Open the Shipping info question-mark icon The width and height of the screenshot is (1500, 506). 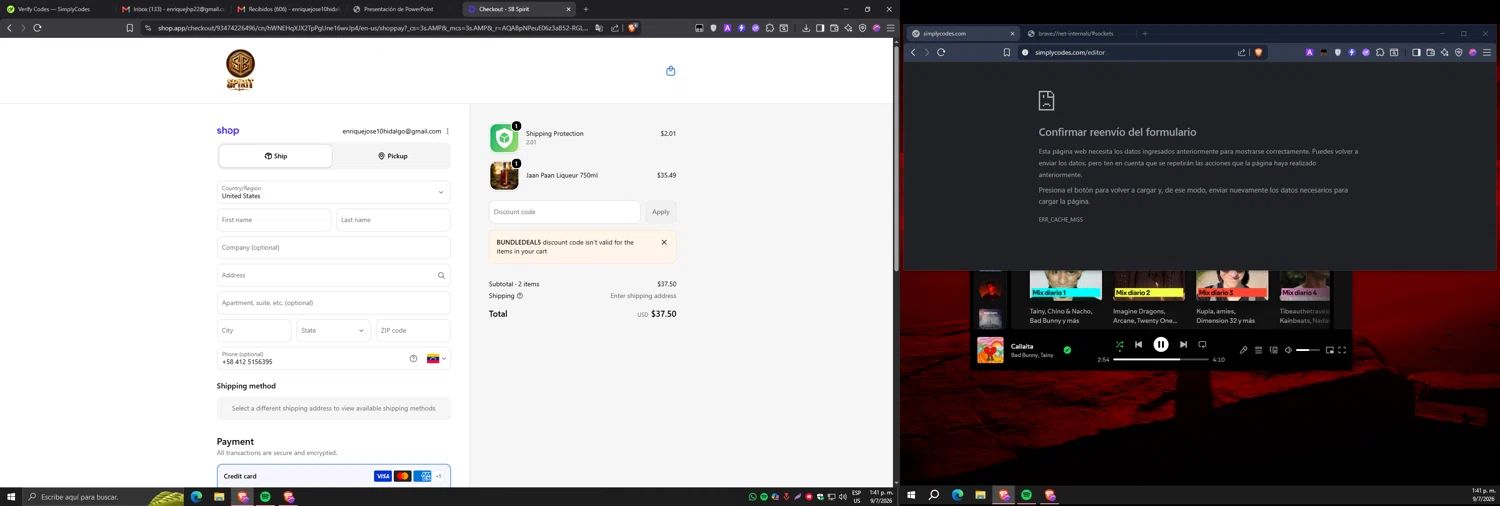pos(520,296)
